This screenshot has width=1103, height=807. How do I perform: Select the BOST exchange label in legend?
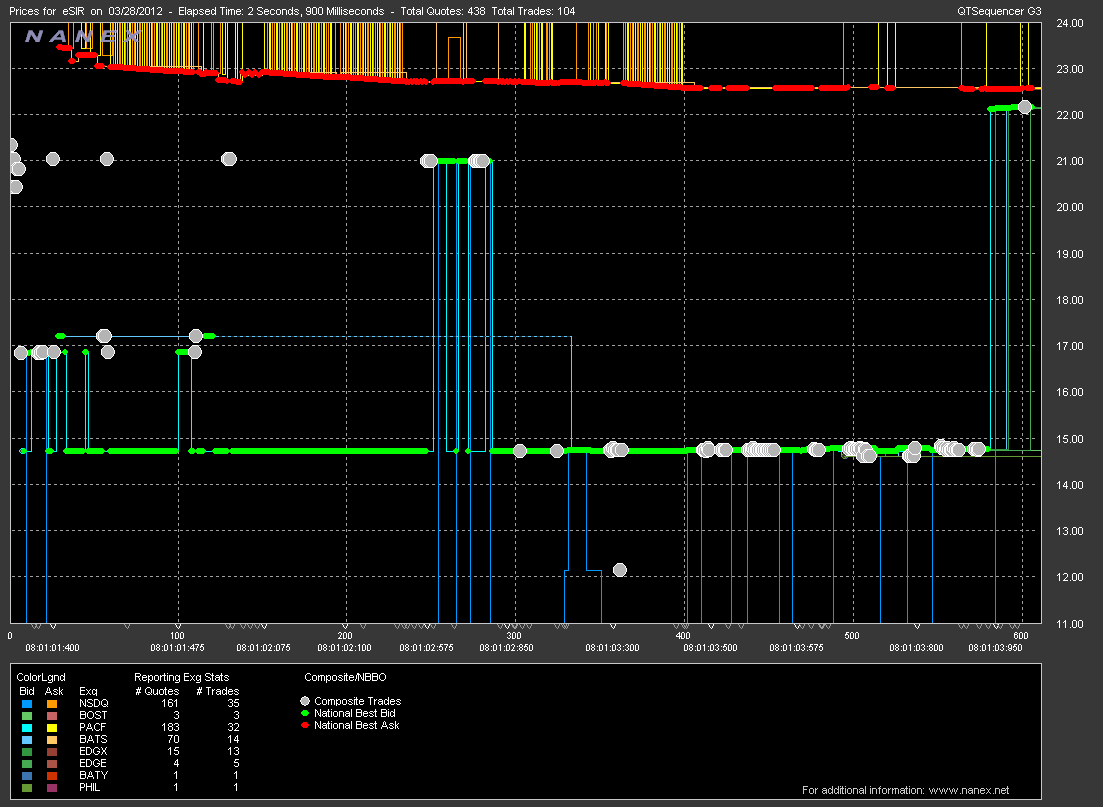tap(93, 716)
